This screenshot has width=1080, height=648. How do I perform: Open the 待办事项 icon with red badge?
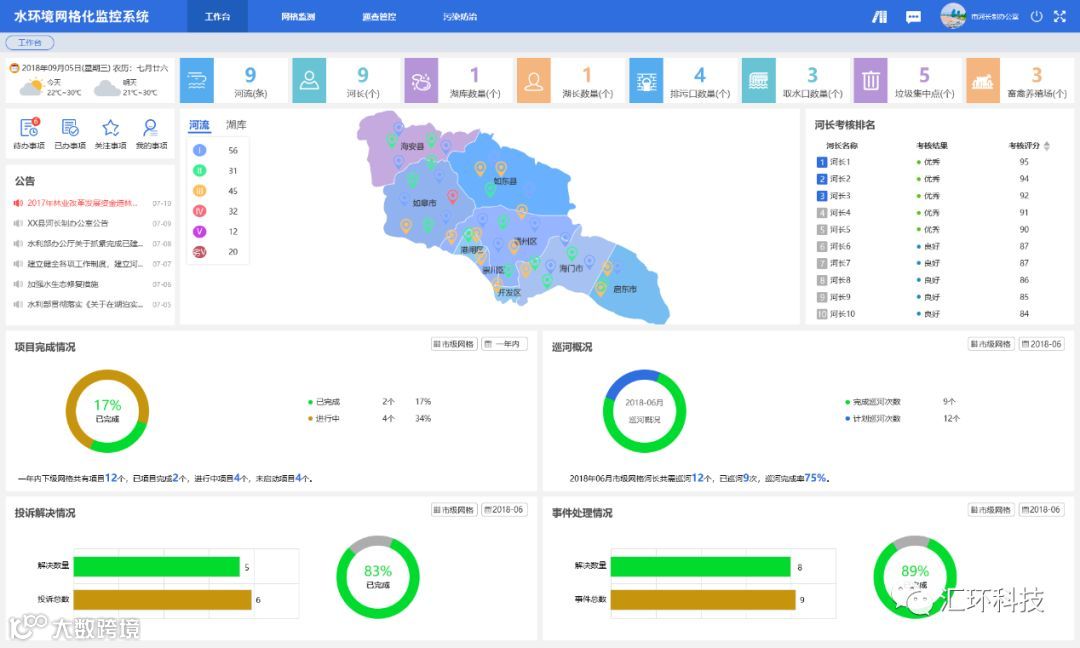(x=29, y=128)
